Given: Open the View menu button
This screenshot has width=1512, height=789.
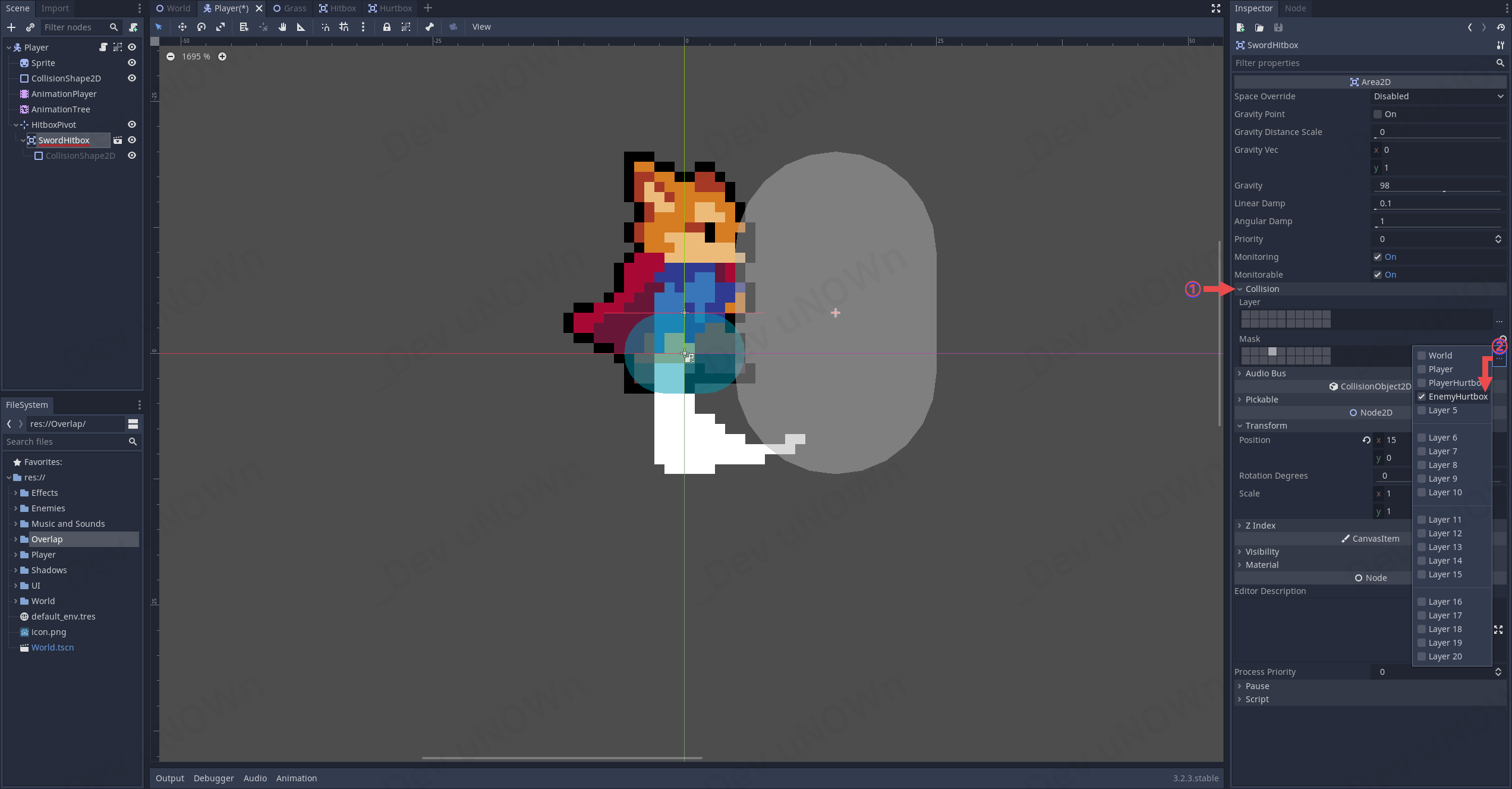Looking at the screenshot, I should pyautogui.click(x=481, y=27).
